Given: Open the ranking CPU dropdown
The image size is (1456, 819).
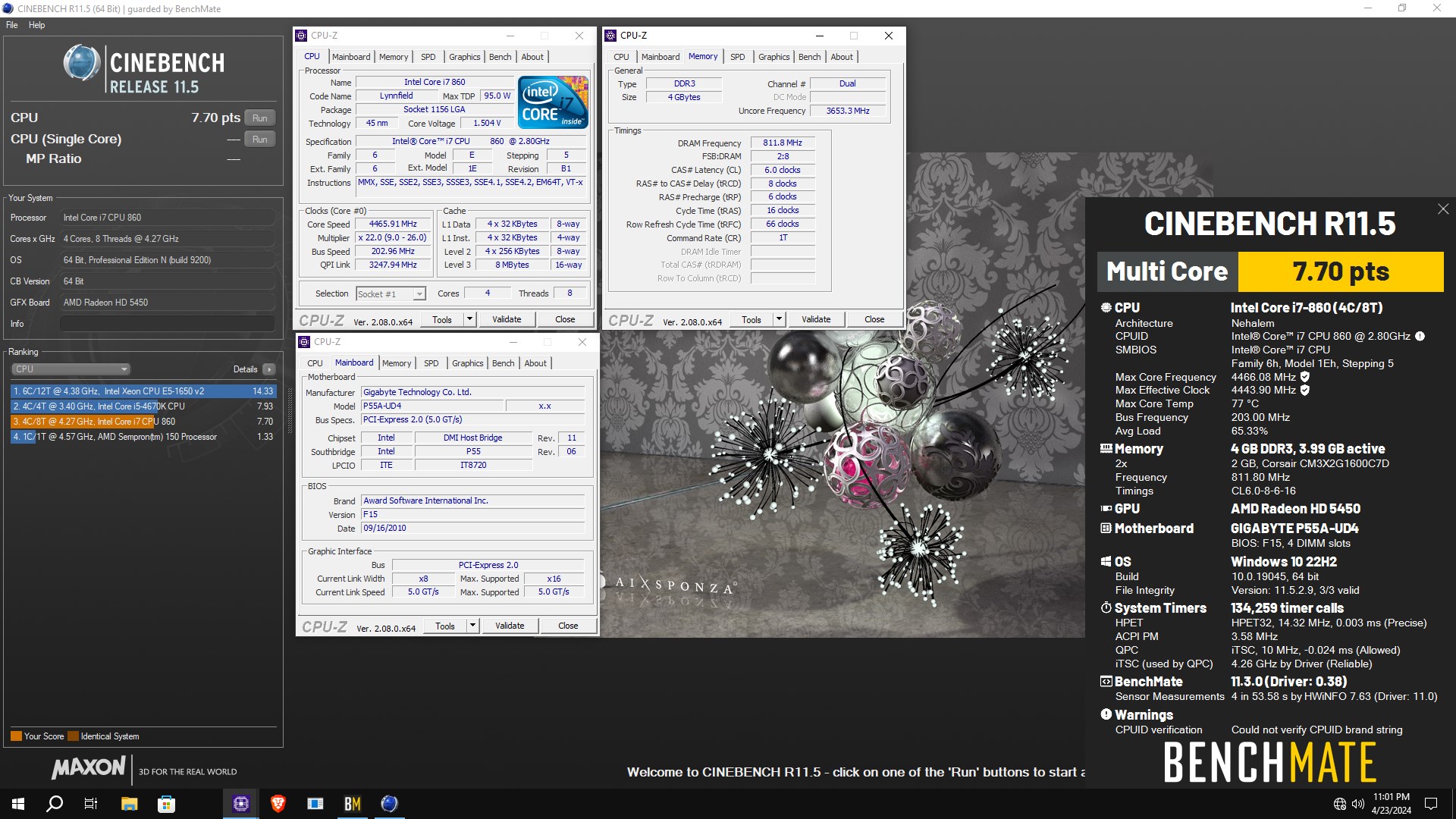Looking at the screenshot, I should point(71,369).
